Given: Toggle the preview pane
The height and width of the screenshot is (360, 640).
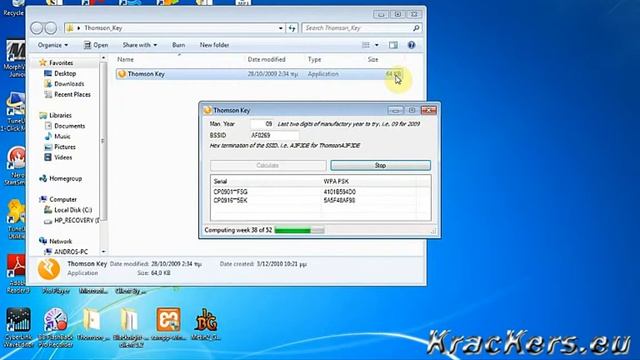Looking at the screenshot, I should coord(393,45).
